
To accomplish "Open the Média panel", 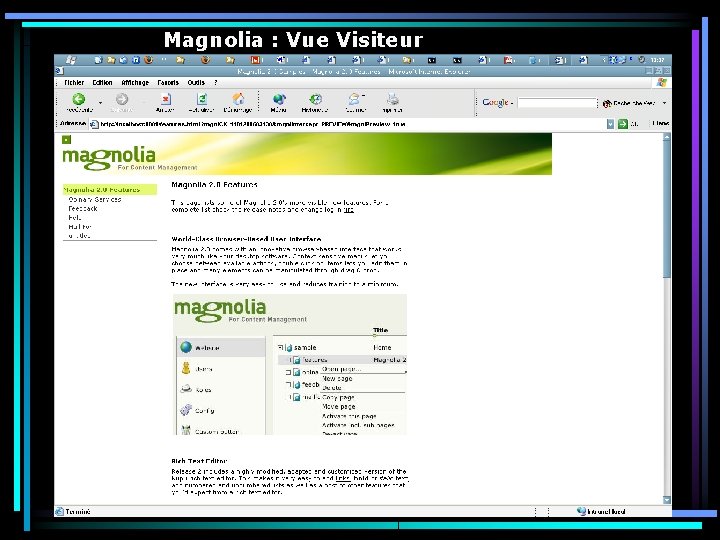I will [x=279, y=102].
